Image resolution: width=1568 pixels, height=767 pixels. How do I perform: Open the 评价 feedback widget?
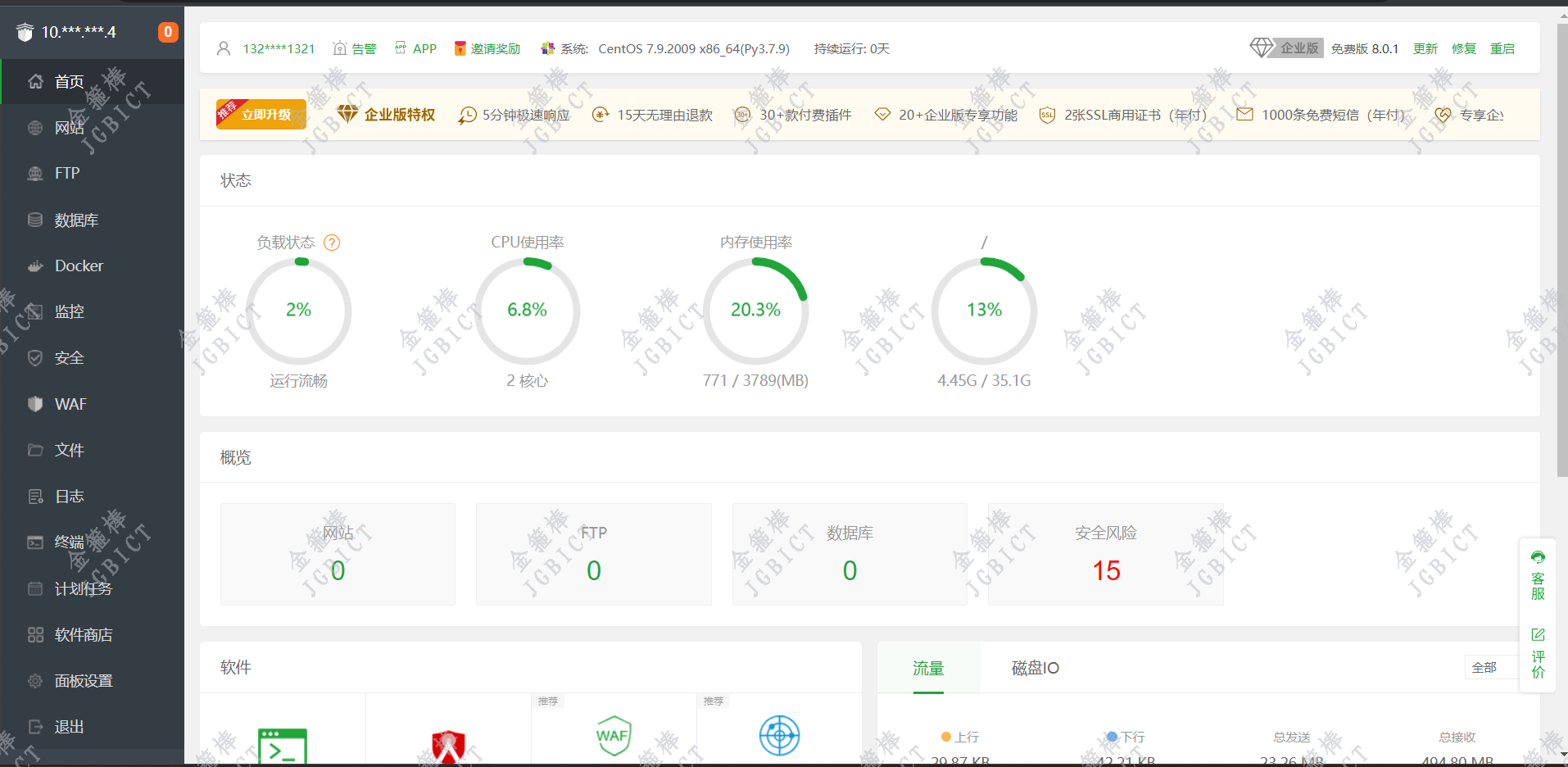pyautogui.click(x=1538, y=653)
